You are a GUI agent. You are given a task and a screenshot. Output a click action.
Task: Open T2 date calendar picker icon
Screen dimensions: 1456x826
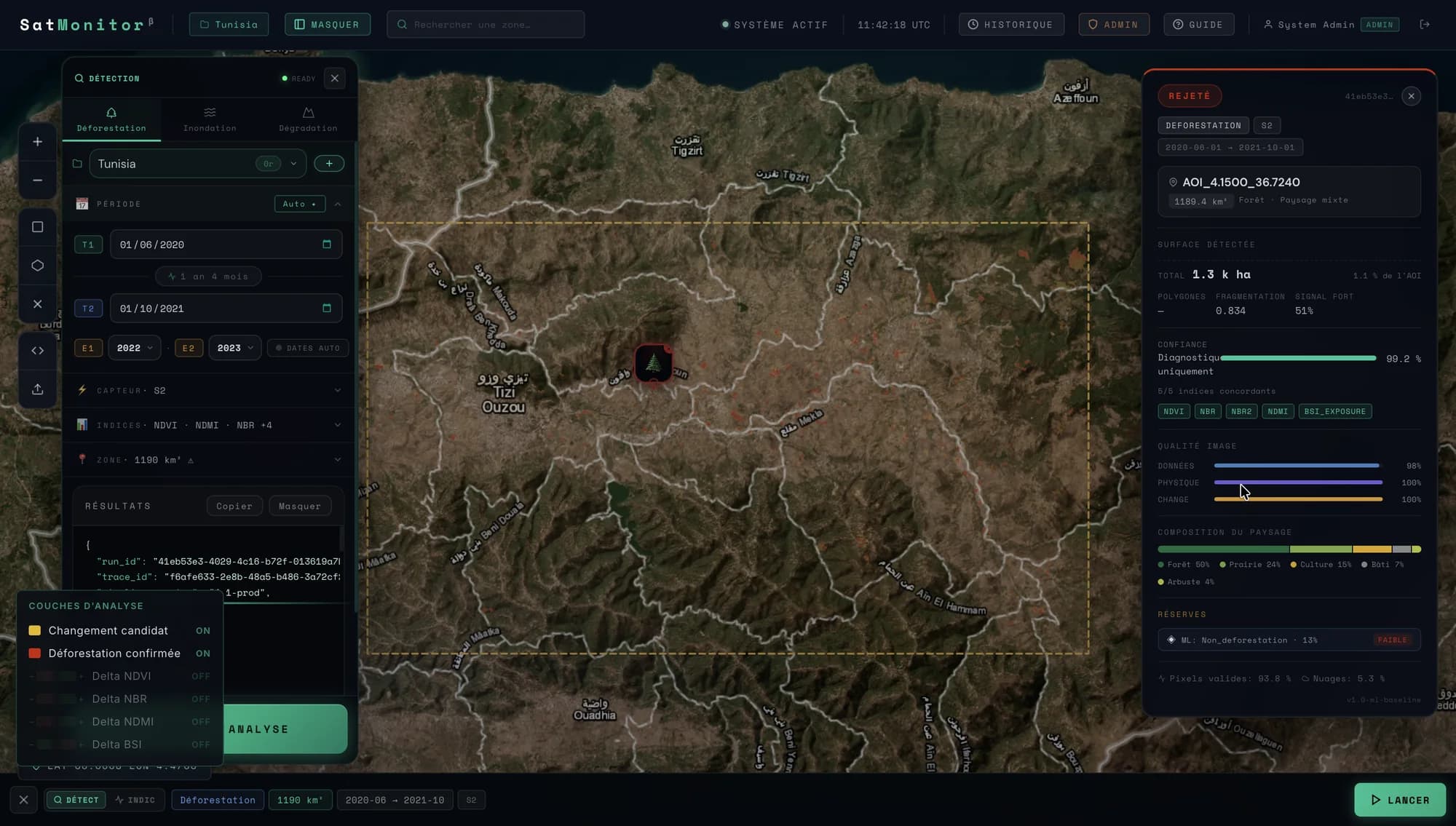pos(327,309)
